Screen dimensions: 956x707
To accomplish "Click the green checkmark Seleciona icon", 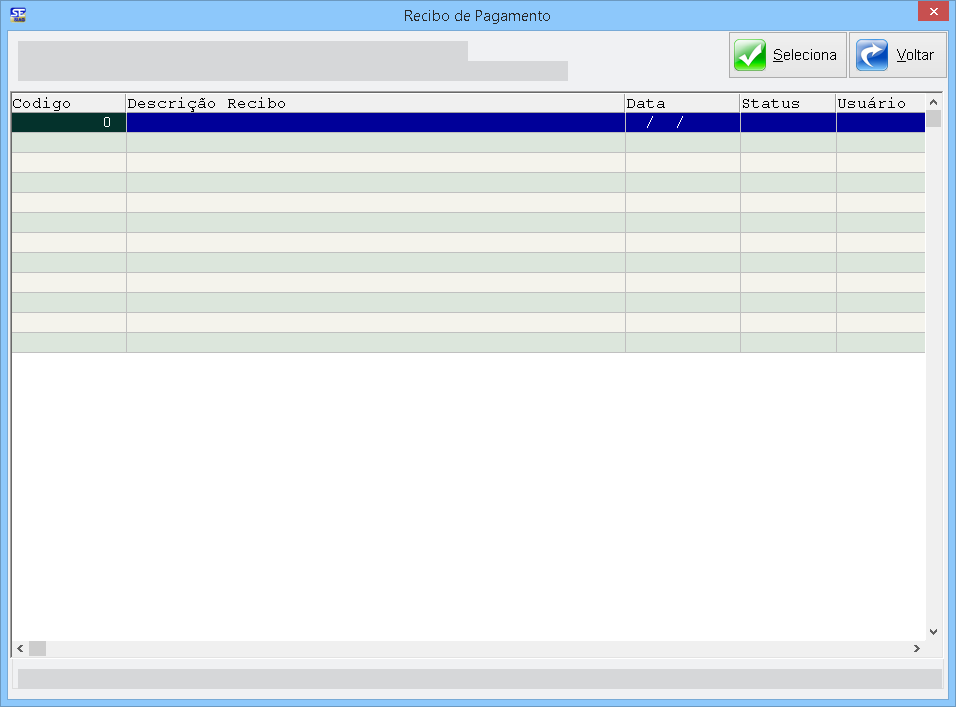I will click(x=750, y=55).
